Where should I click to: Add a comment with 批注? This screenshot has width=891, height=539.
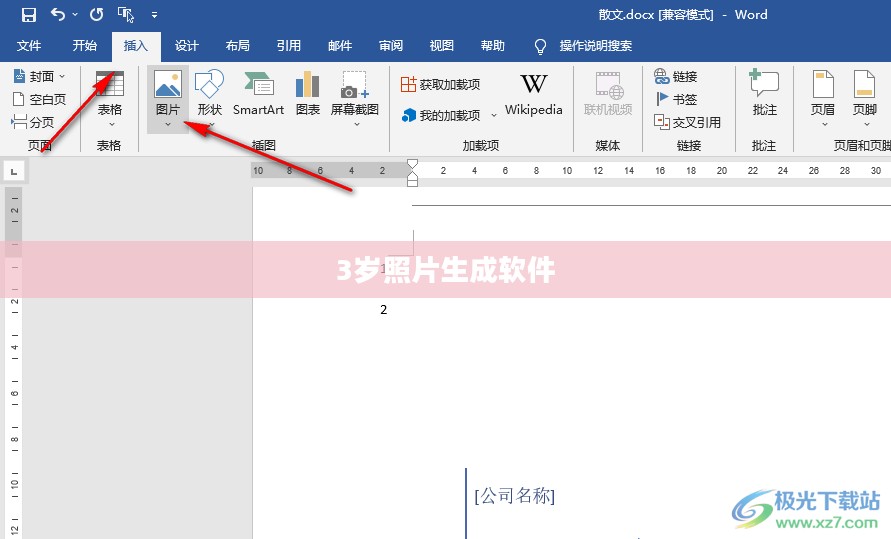pyautogui.click(x=764, y=93)
